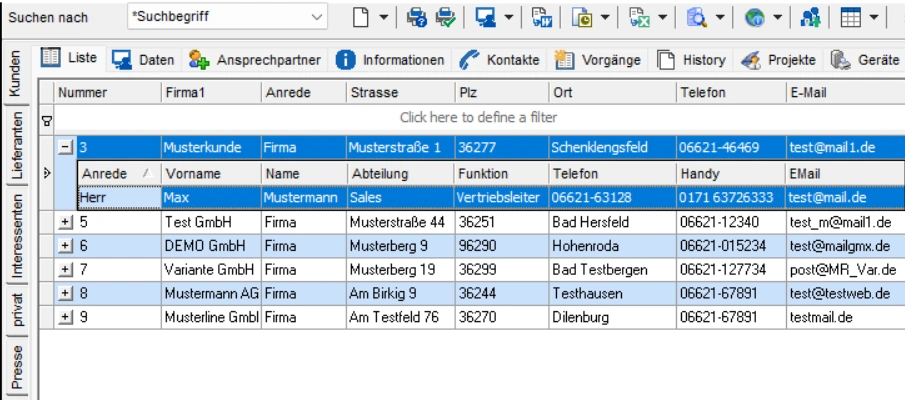Click the Max Vorname cell

point(211,197)
